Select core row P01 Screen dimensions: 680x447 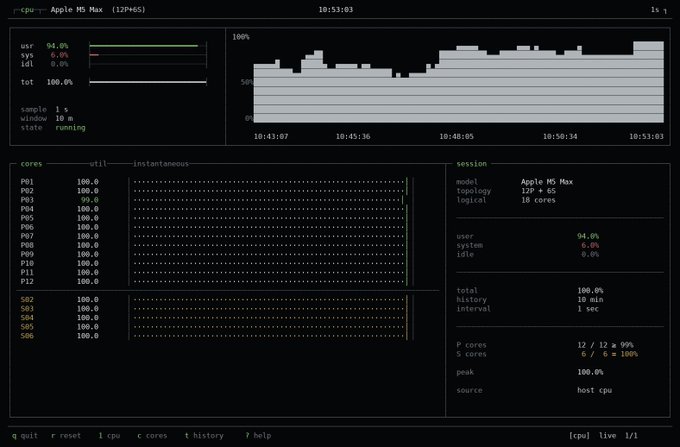(x=217, y=182)
